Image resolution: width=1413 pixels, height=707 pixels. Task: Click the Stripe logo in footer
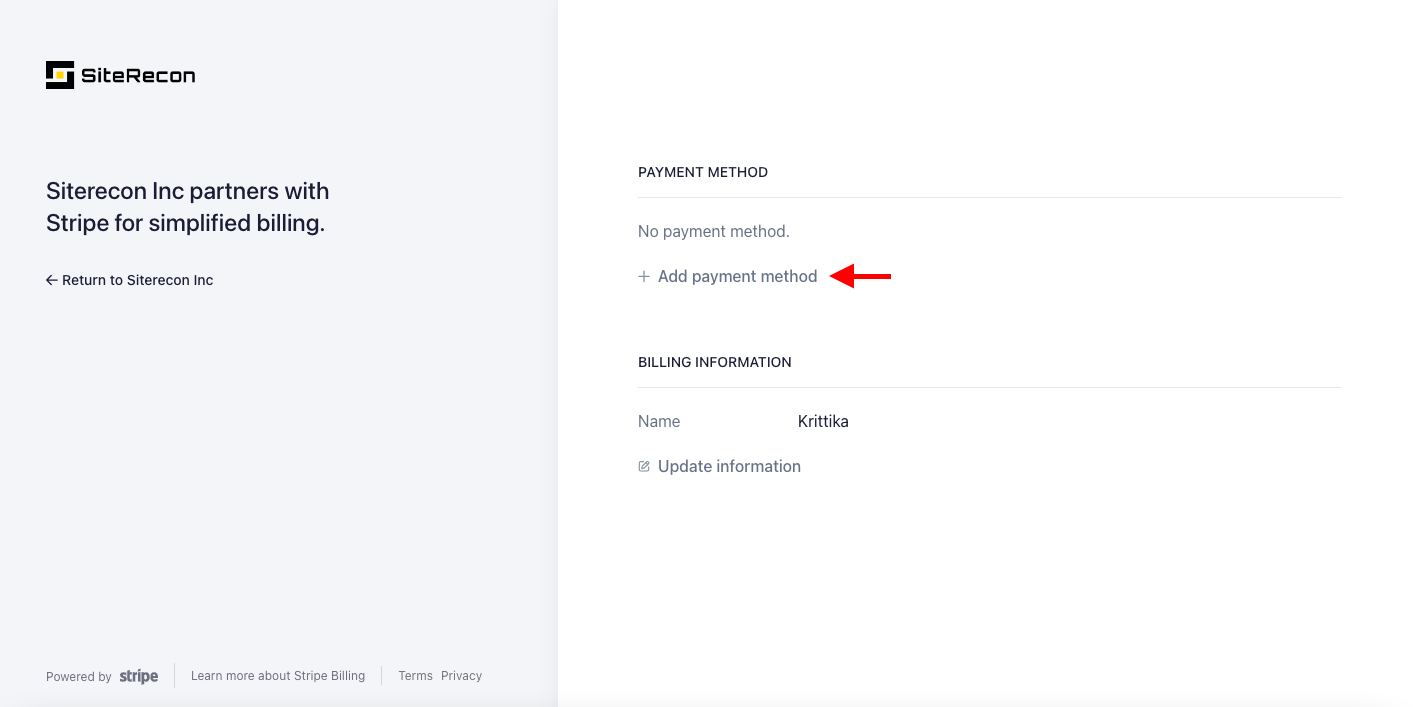coord(139,676)
